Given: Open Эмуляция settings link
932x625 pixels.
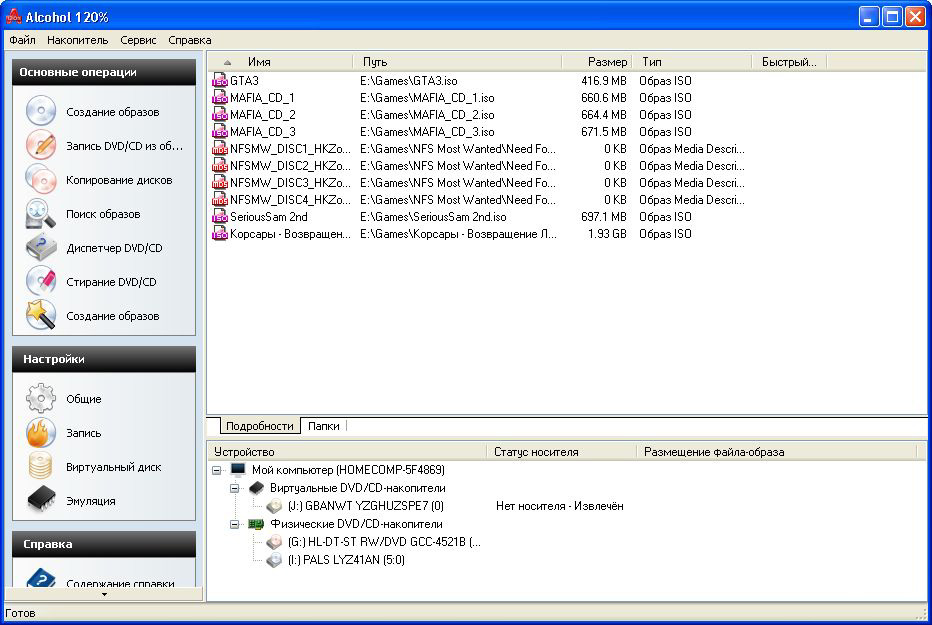Looking at the screenshot, I should pos(90,501).
